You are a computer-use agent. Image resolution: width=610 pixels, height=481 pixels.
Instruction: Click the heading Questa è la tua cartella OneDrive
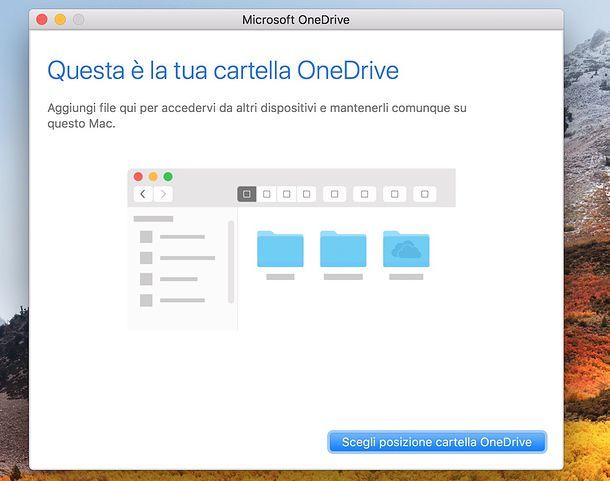click(x=223, y=70)
